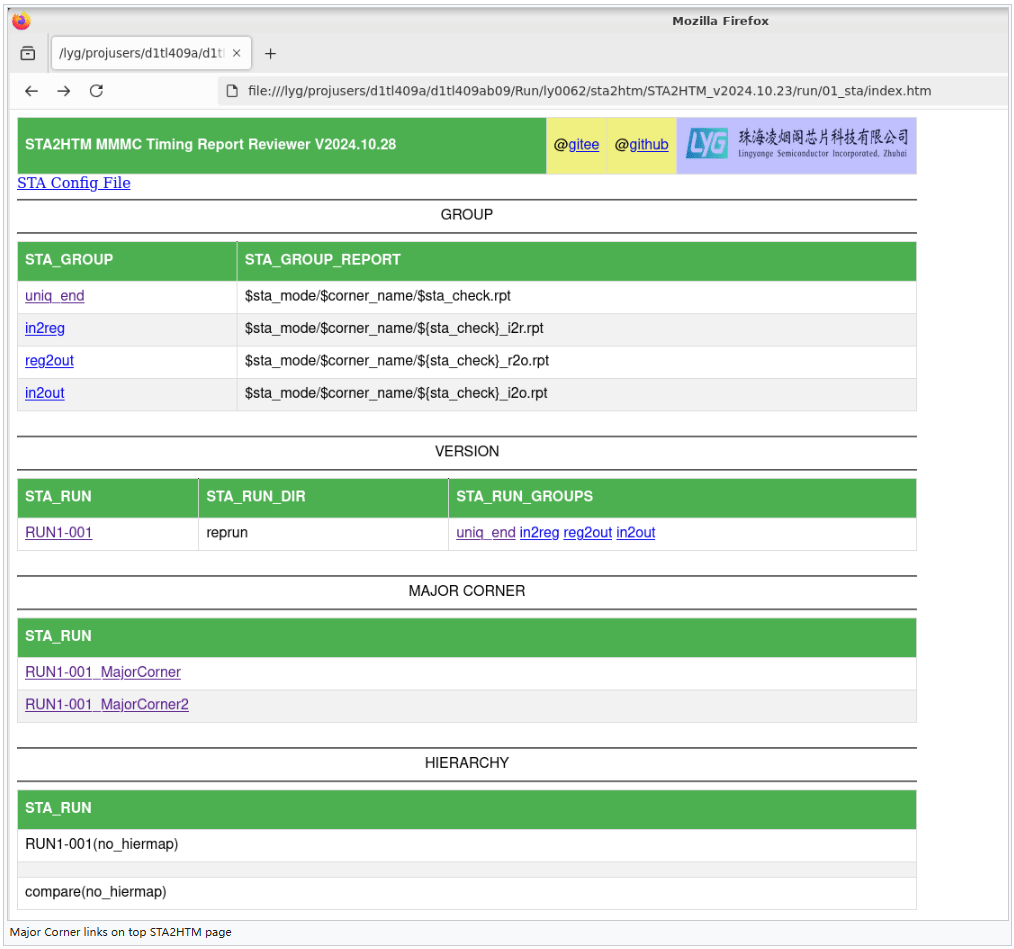This screenshot has width=1014, height=949.
Task: Click the LYG company logo banner
Action: click(796, 145)
